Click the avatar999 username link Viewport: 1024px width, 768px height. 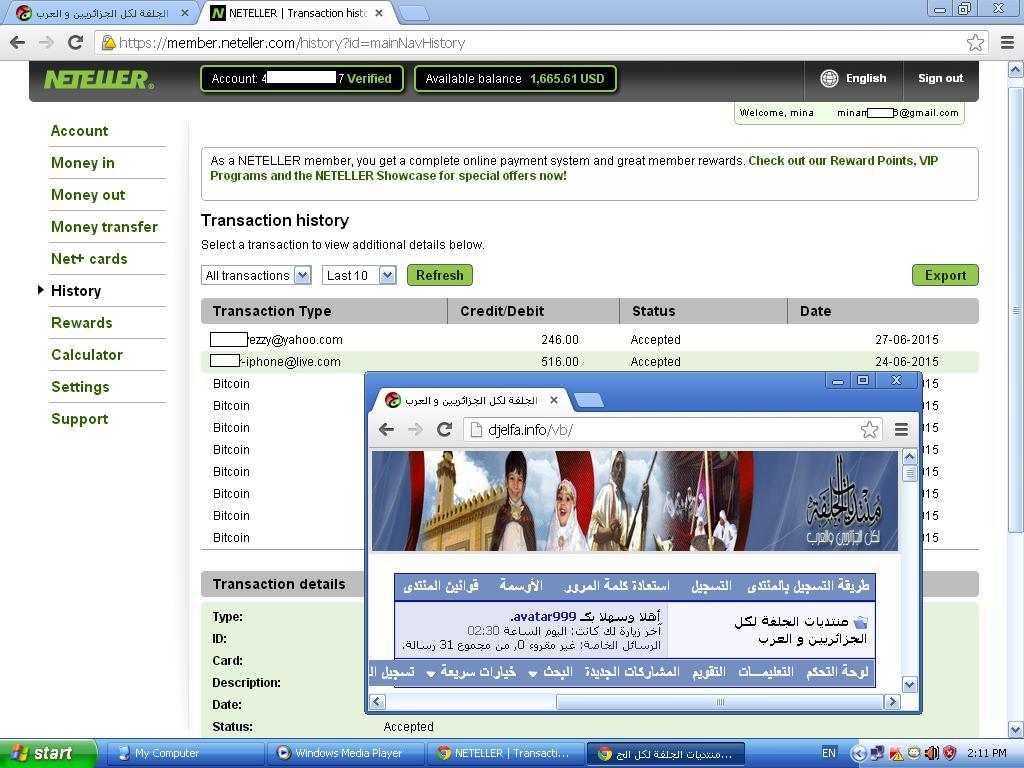[x=544, y=616]
